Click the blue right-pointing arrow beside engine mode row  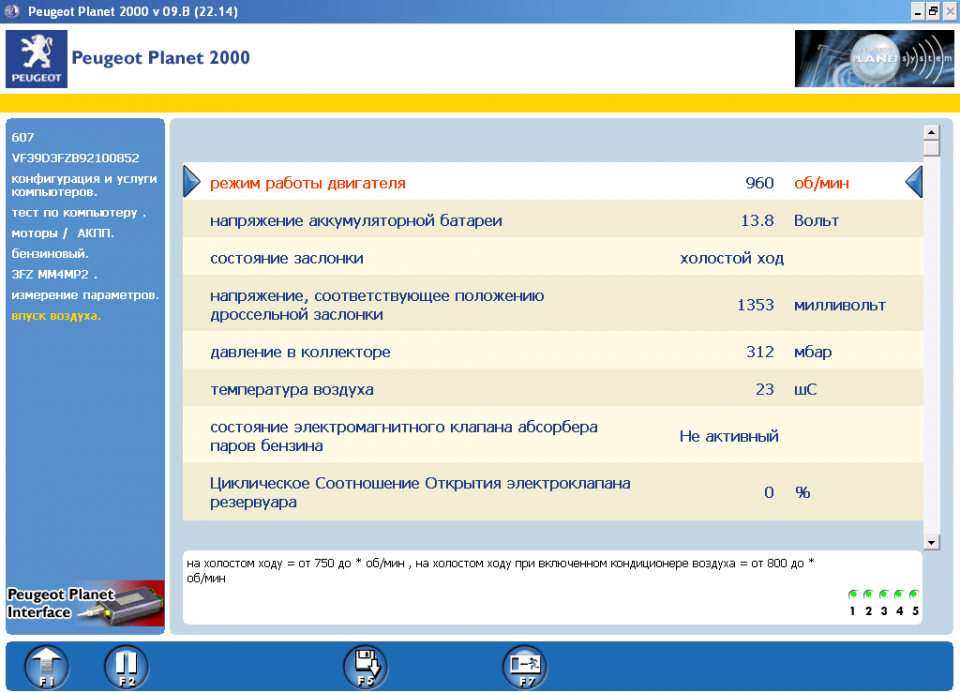click(x=192, y=183)
